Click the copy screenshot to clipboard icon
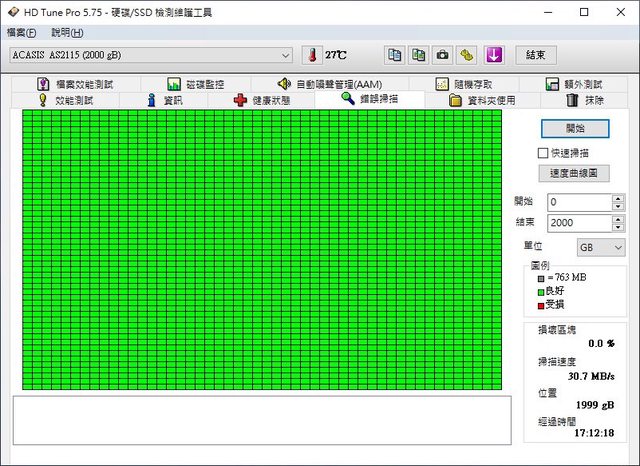 click(419, 55)
